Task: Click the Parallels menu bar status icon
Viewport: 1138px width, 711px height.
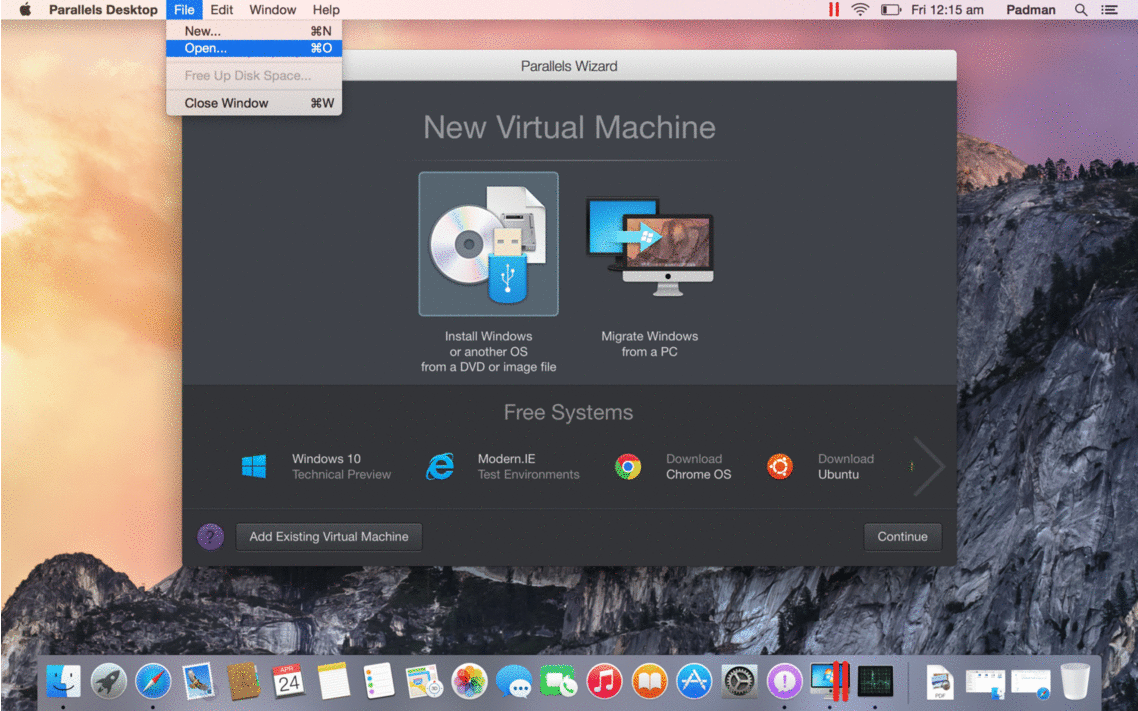Action: click(834, 9)
